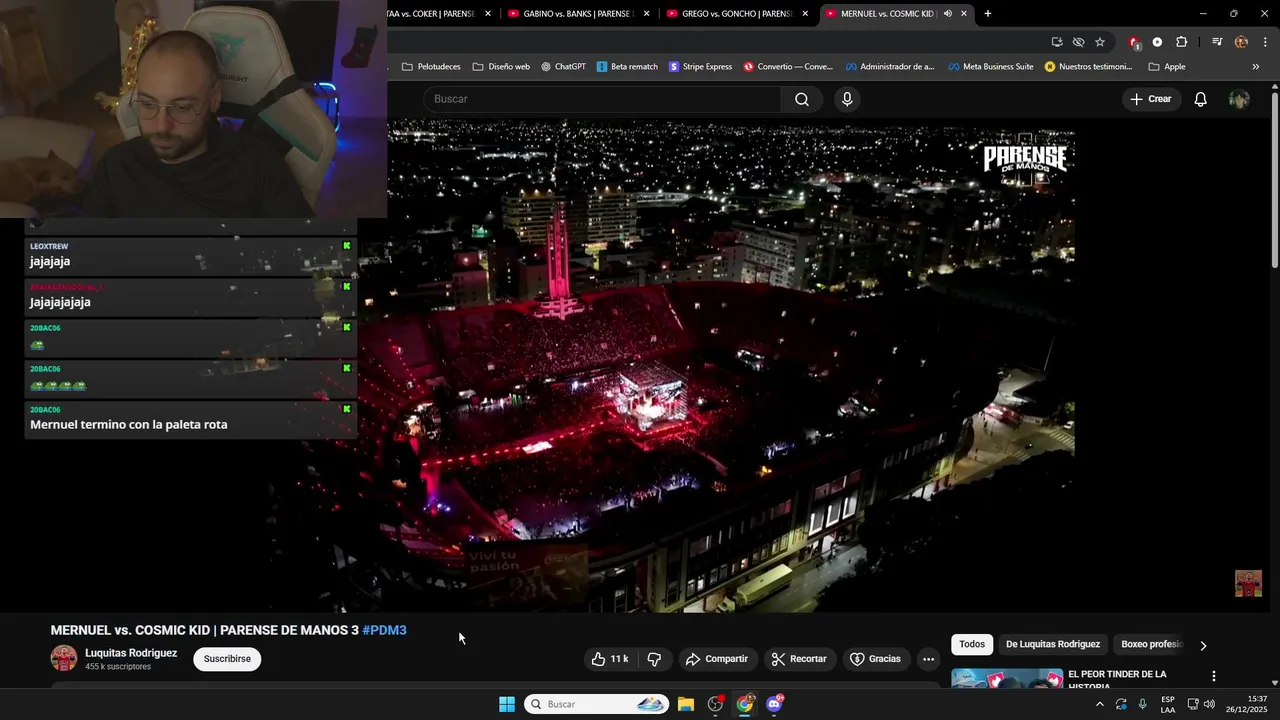Click the volume icon in system tray
1280x720 pixels.
1209,704
